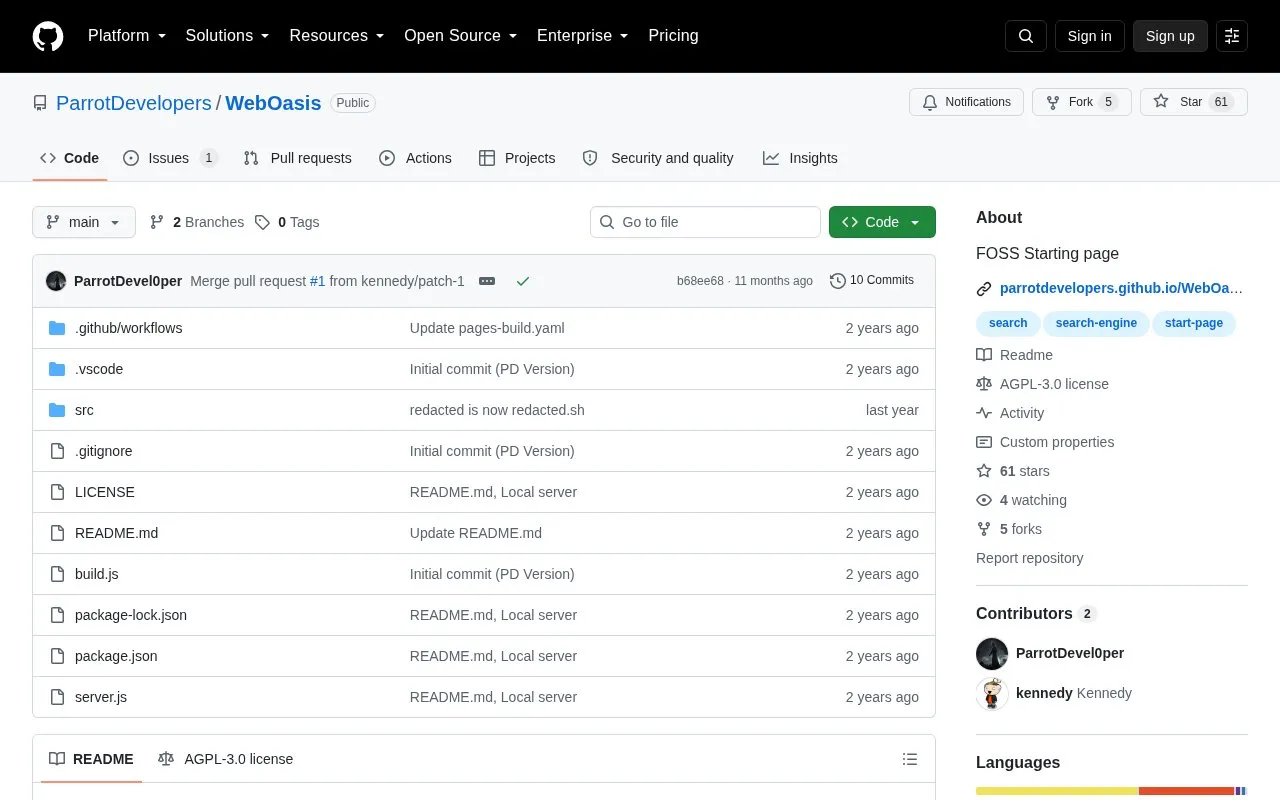Expand commit message ellipsis button
The width and height of the screenshot is (1280, 800).
487,281
